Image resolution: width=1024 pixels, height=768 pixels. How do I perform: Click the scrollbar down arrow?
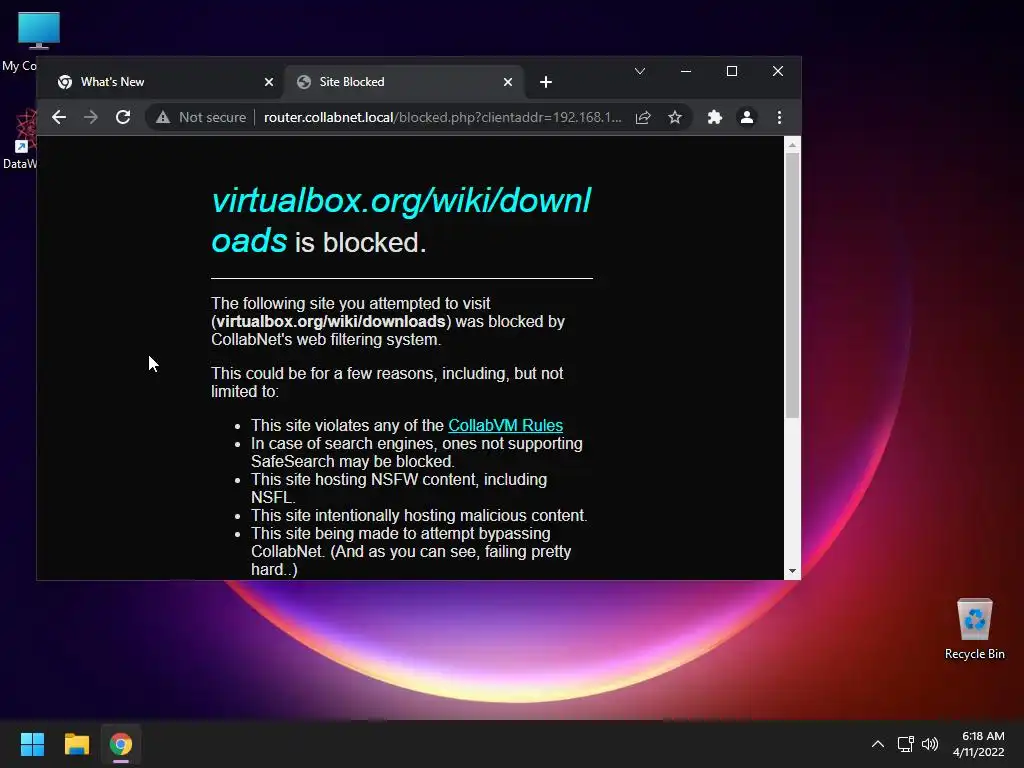792,571
